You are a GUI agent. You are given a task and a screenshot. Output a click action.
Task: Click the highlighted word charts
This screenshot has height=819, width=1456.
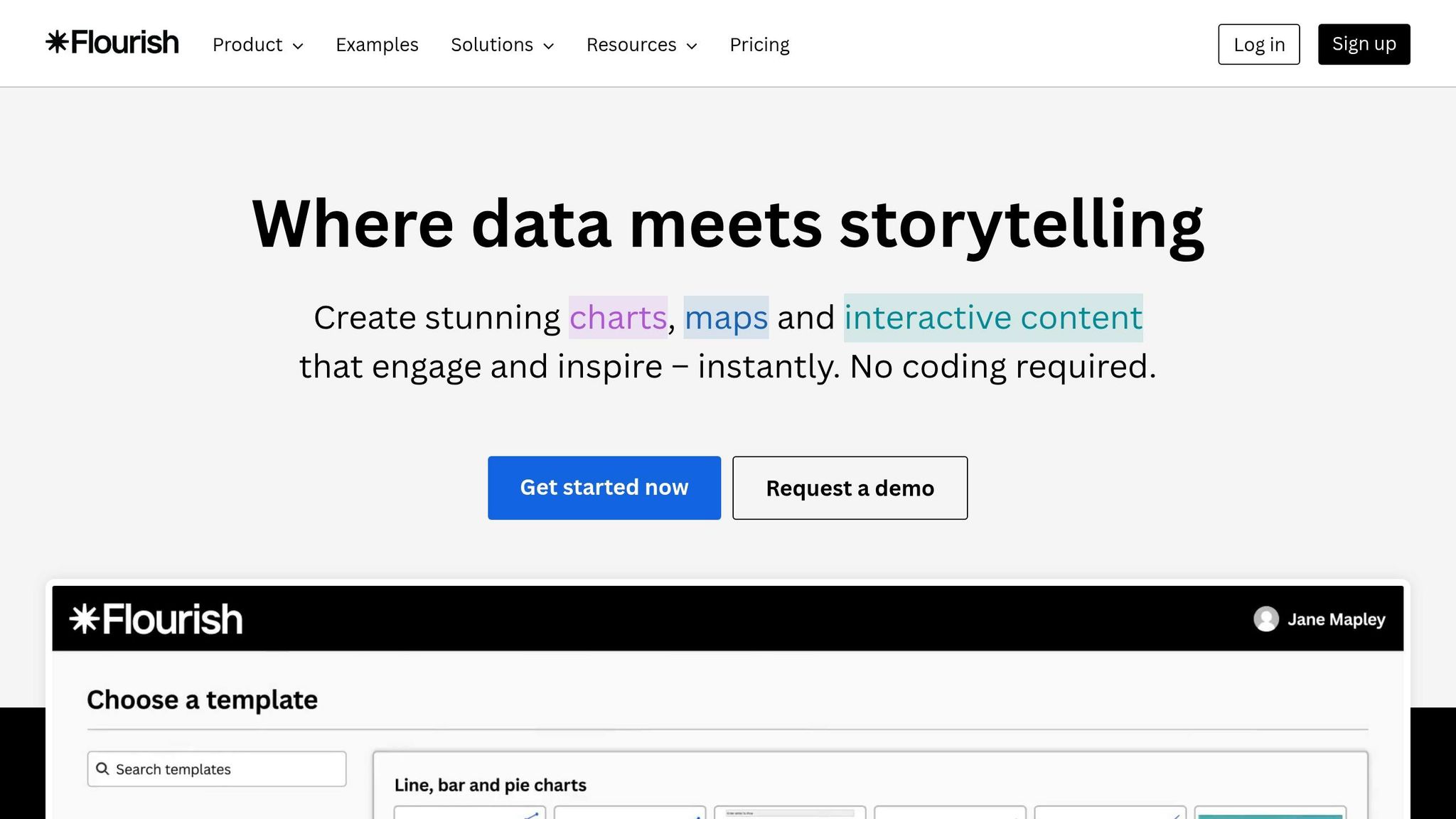click(x=617, y=317)
